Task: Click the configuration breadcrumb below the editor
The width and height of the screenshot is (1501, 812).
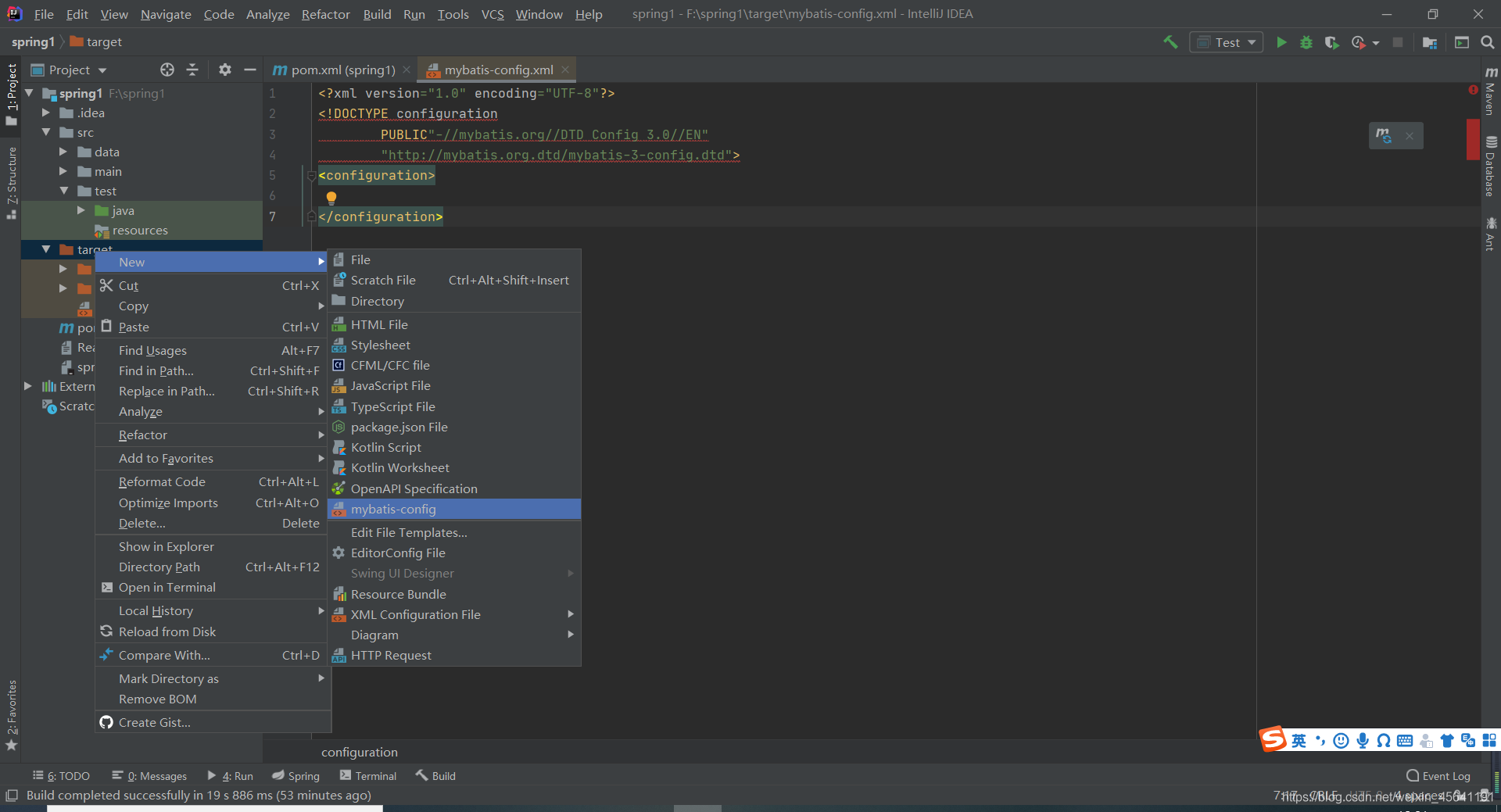Action: (x=360, y=752)
